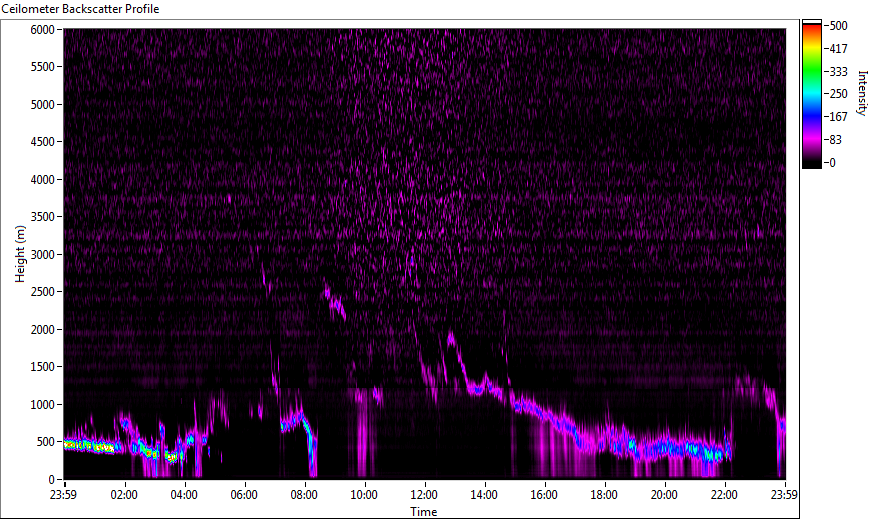This screenshot has width=872, height=519.
Task: Click the 04:00 time axis label
Action: coord(184,495)
